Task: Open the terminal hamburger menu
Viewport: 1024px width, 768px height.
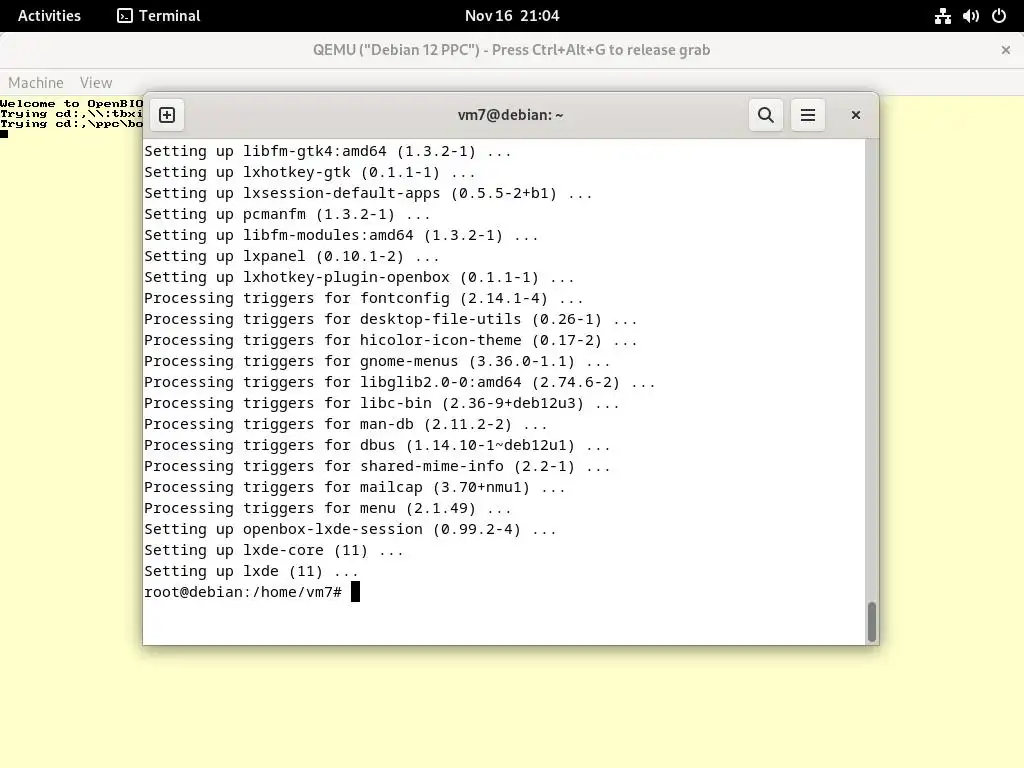Action: [808, 115]
